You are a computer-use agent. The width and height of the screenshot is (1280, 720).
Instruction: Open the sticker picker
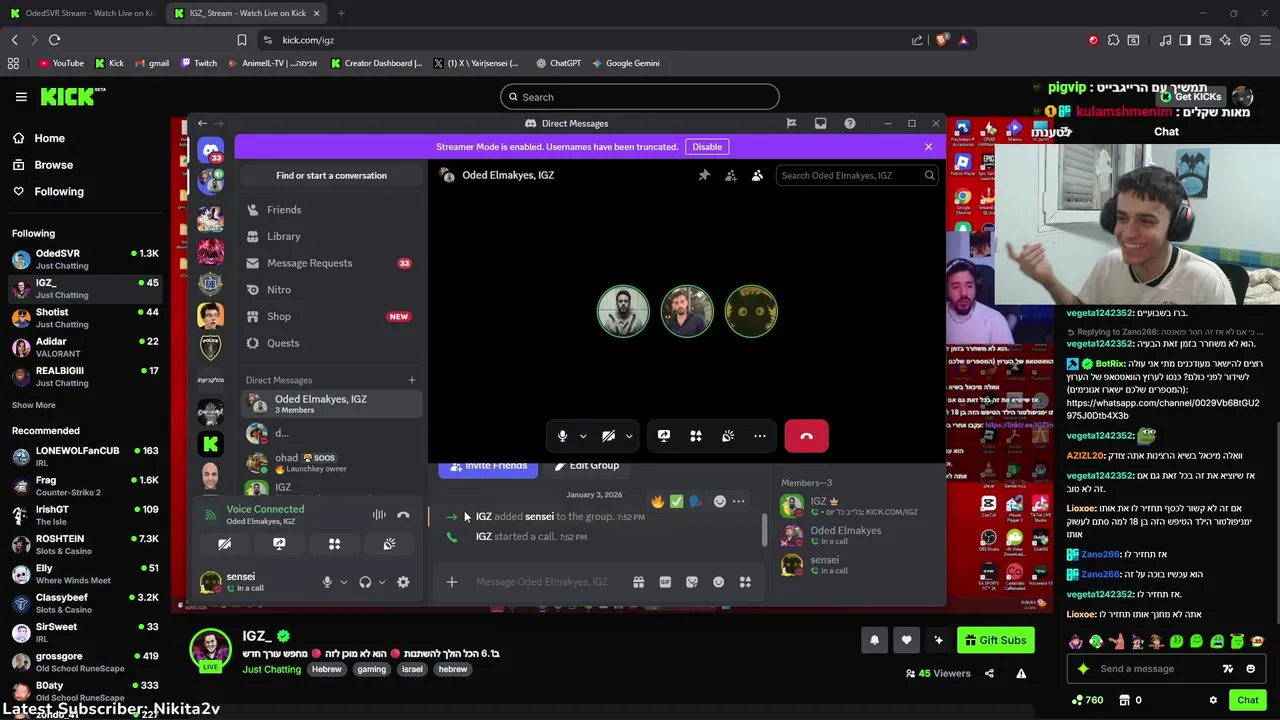click(692, 582)
